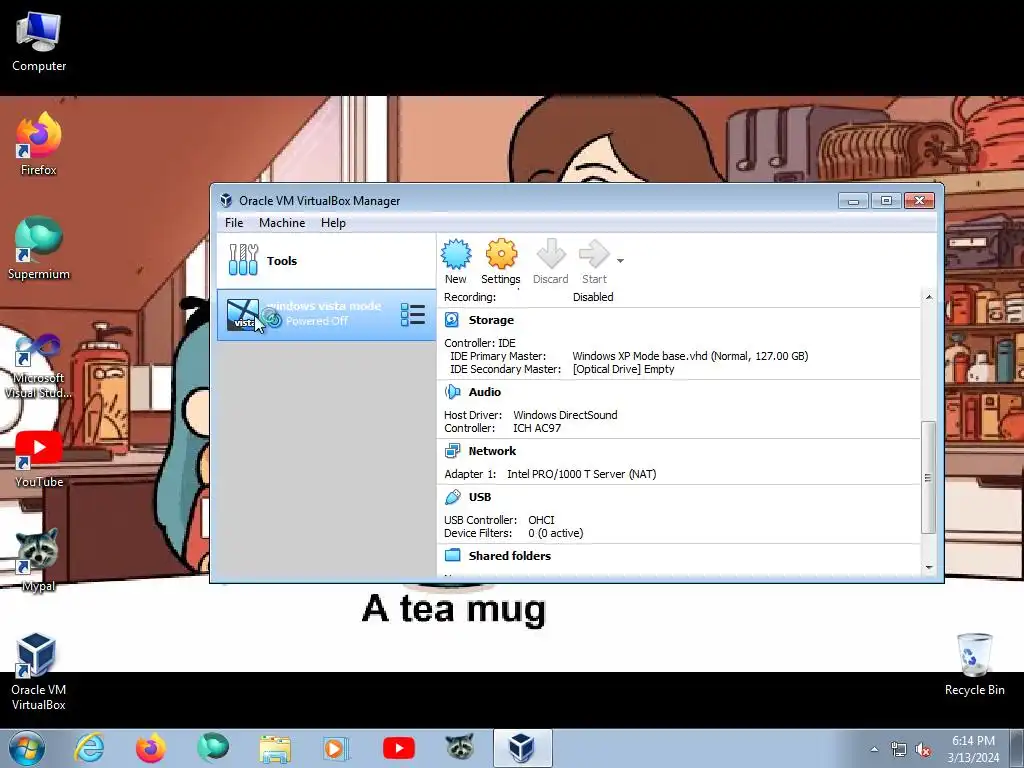Viewport: 1024px width, 768px height.
Task: Click the Intel PRO/1000 T Server adapter text
Action: coord(582,474)
